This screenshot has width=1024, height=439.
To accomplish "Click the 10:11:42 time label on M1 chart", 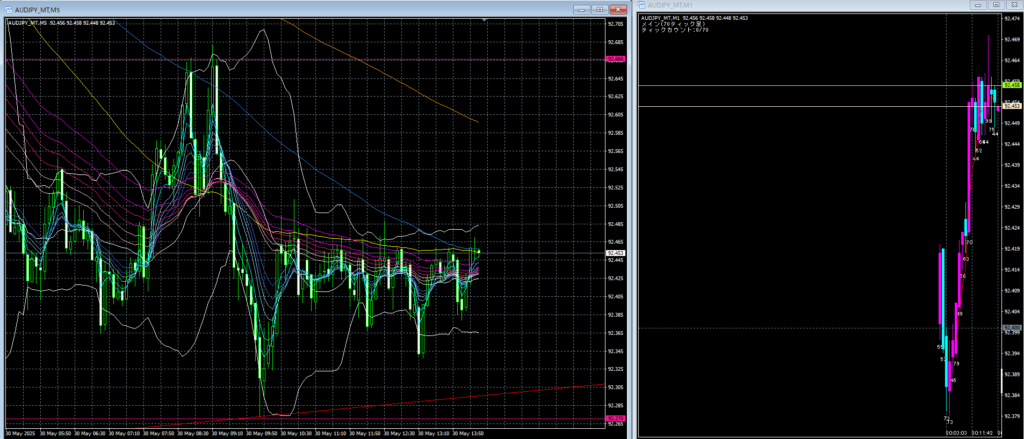I will pos(982,432).
